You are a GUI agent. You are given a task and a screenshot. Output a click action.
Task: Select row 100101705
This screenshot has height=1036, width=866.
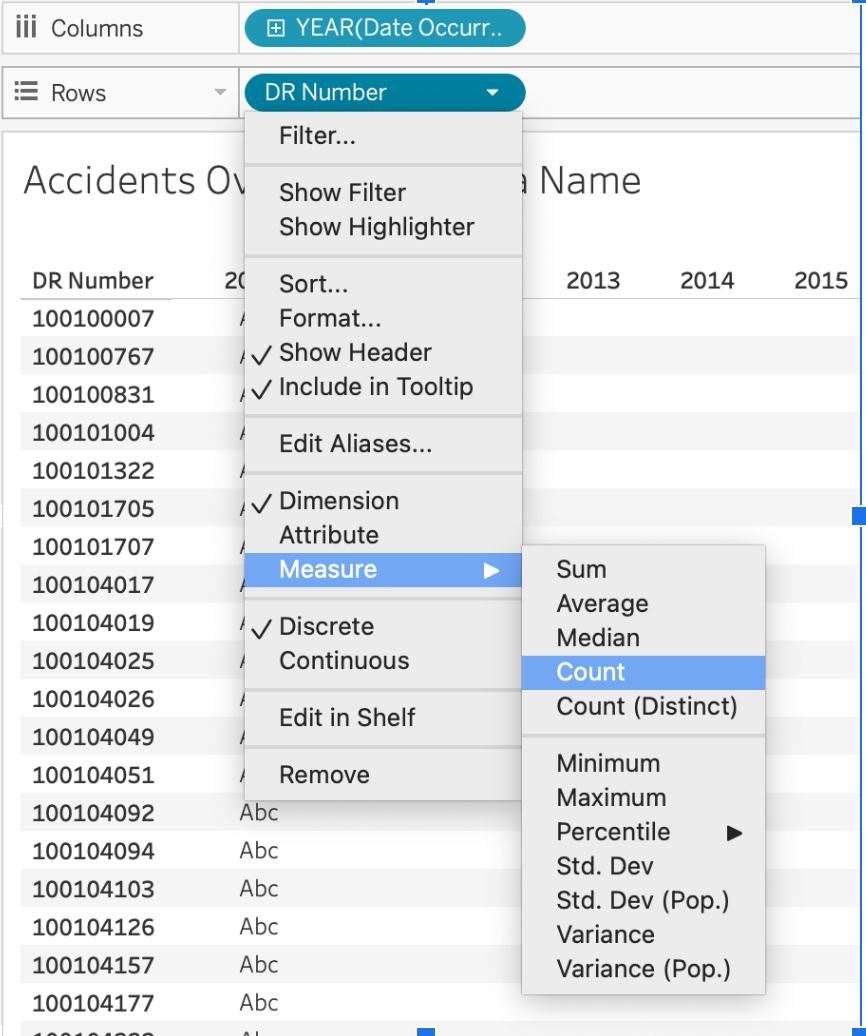click(93, 509)
